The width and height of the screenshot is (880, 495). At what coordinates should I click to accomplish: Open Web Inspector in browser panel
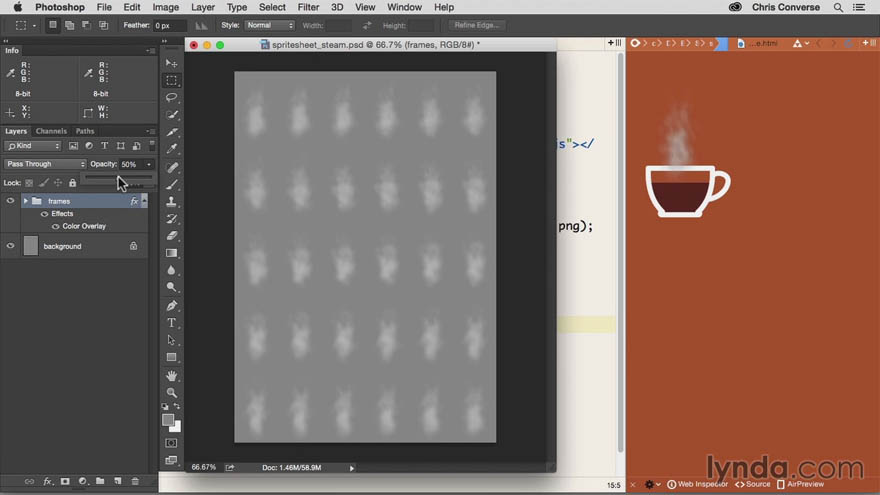coord(697,484)
